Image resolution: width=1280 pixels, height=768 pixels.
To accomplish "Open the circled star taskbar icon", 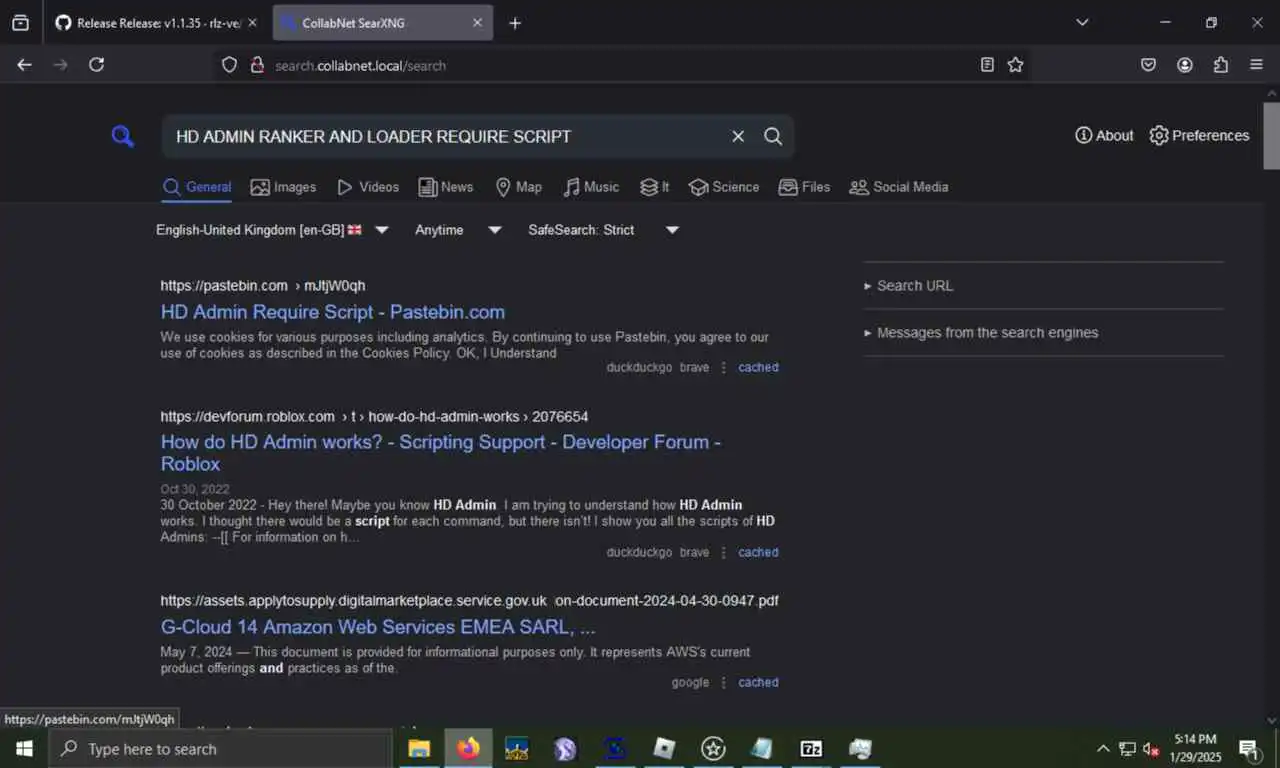I will [713, 749].
